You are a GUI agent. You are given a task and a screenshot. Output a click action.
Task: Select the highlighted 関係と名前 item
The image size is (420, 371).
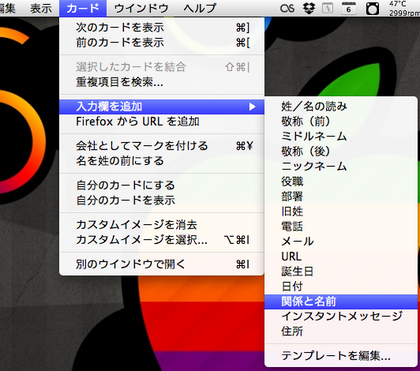(x=341, y=302)
